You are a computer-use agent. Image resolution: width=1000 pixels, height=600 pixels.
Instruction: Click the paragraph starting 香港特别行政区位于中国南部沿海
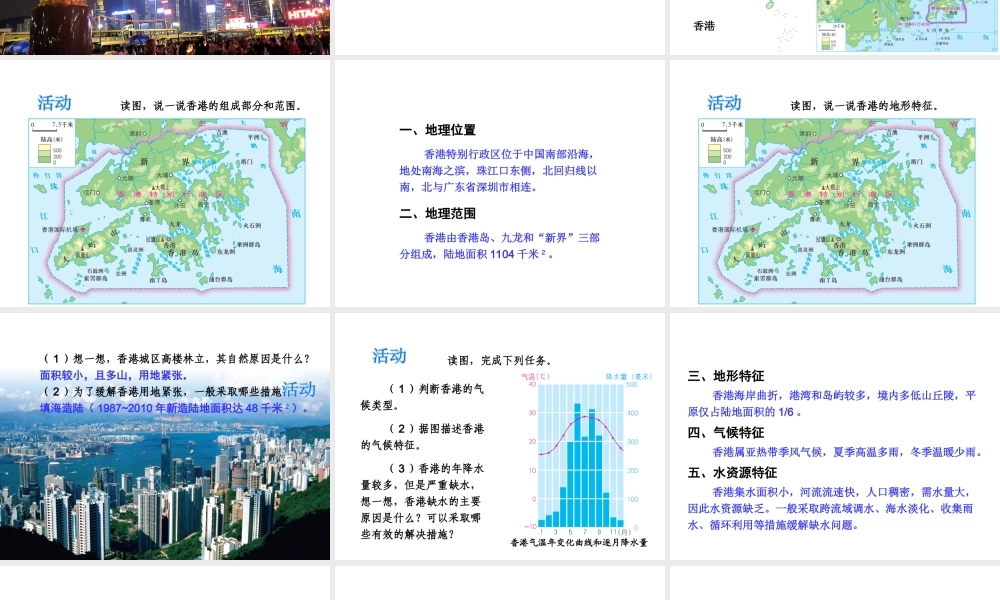click(x=498, y=171)
